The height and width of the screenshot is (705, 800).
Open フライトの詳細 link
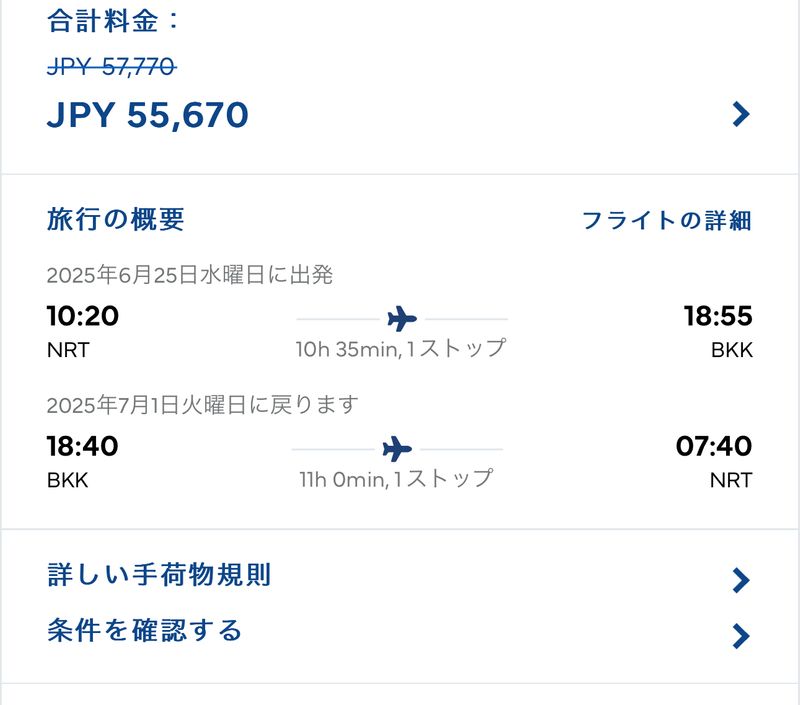[x=666, y=221]
